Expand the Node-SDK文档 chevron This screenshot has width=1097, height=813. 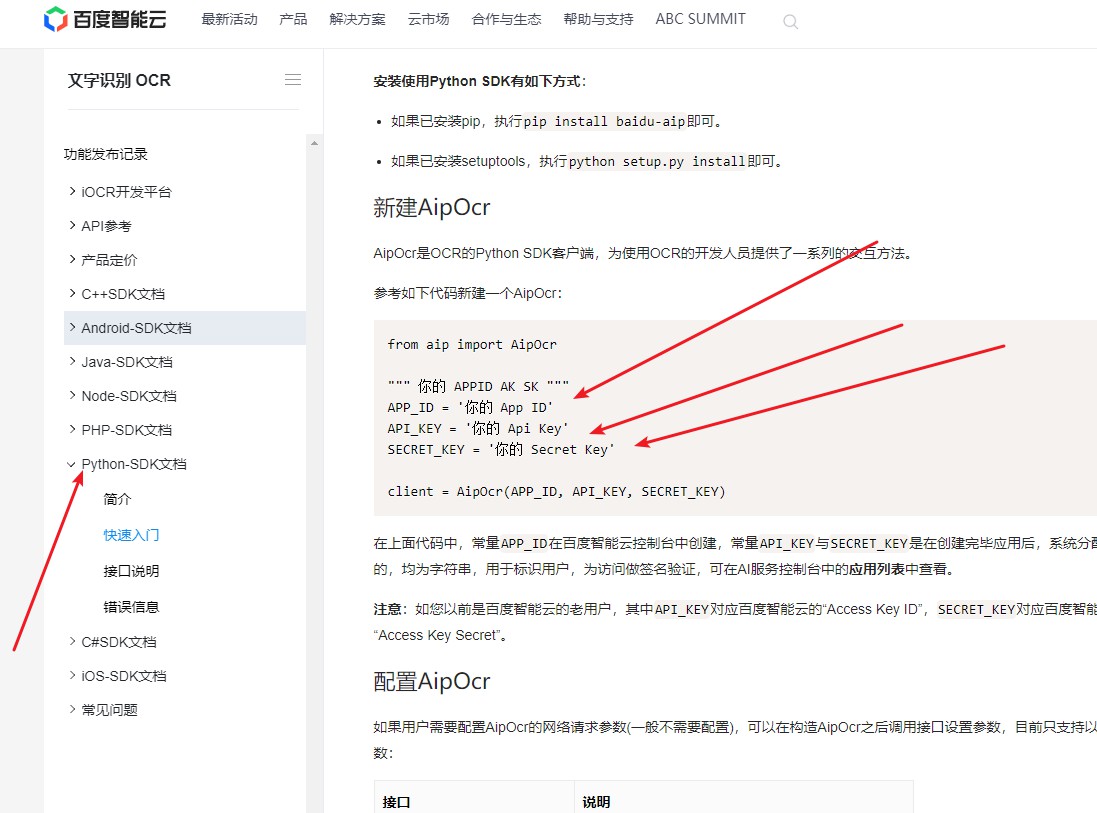coord(72,395)
